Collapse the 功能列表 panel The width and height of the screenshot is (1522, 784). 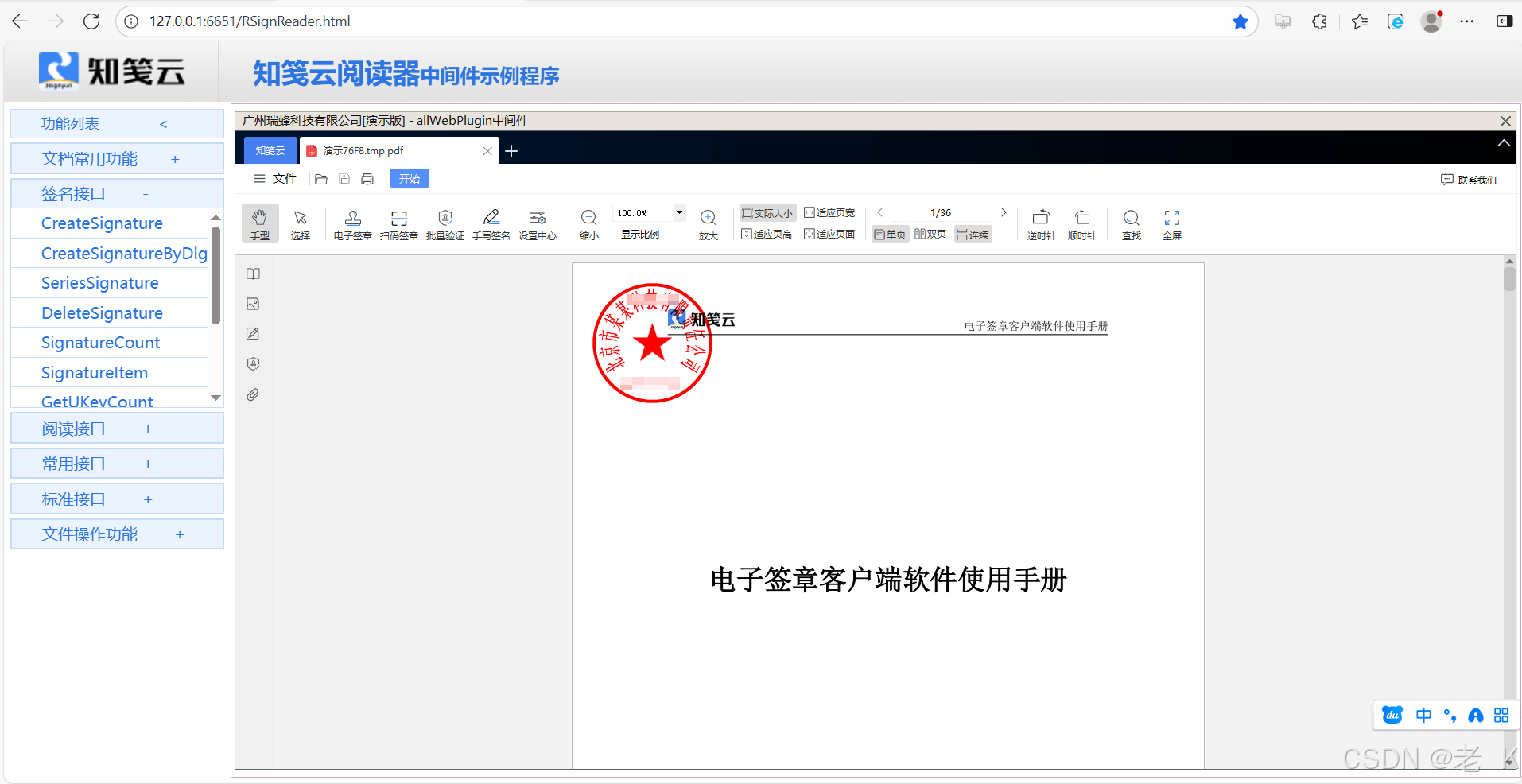tap(163, 124)
